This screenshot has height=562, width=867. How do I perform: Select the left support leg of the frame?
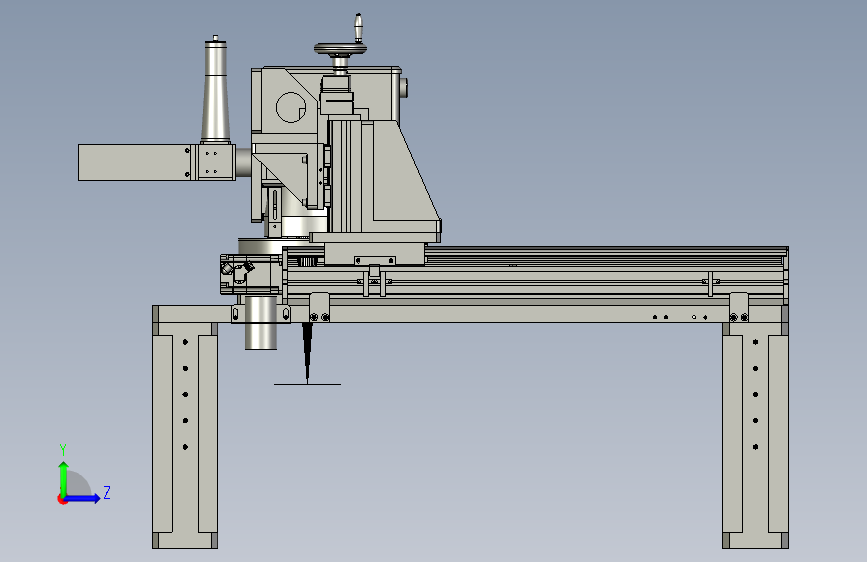185,434
